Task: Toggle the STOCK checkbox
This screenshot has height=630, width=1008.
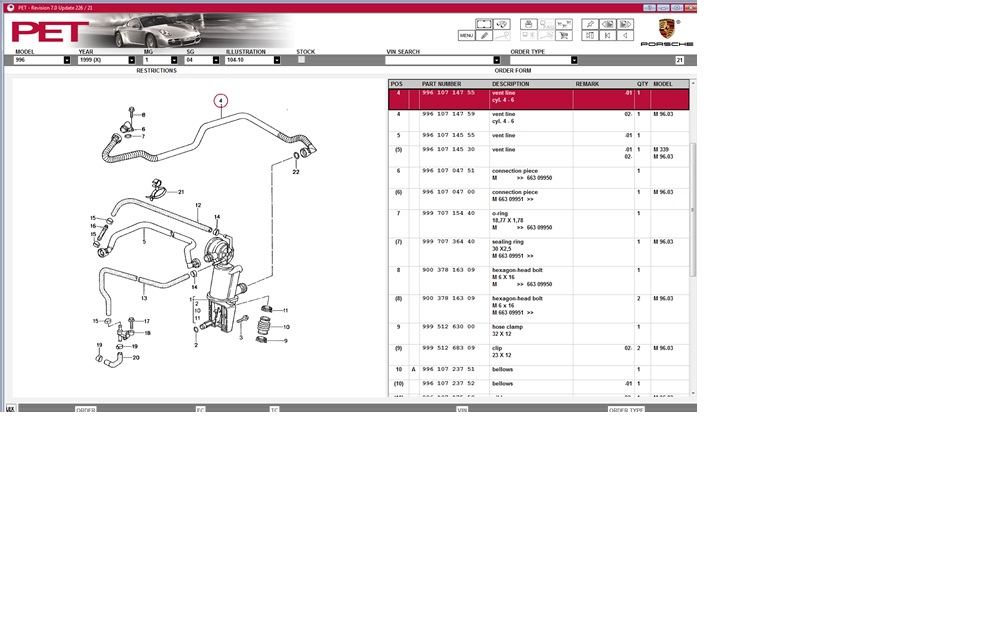Action: tap(301, 60)
